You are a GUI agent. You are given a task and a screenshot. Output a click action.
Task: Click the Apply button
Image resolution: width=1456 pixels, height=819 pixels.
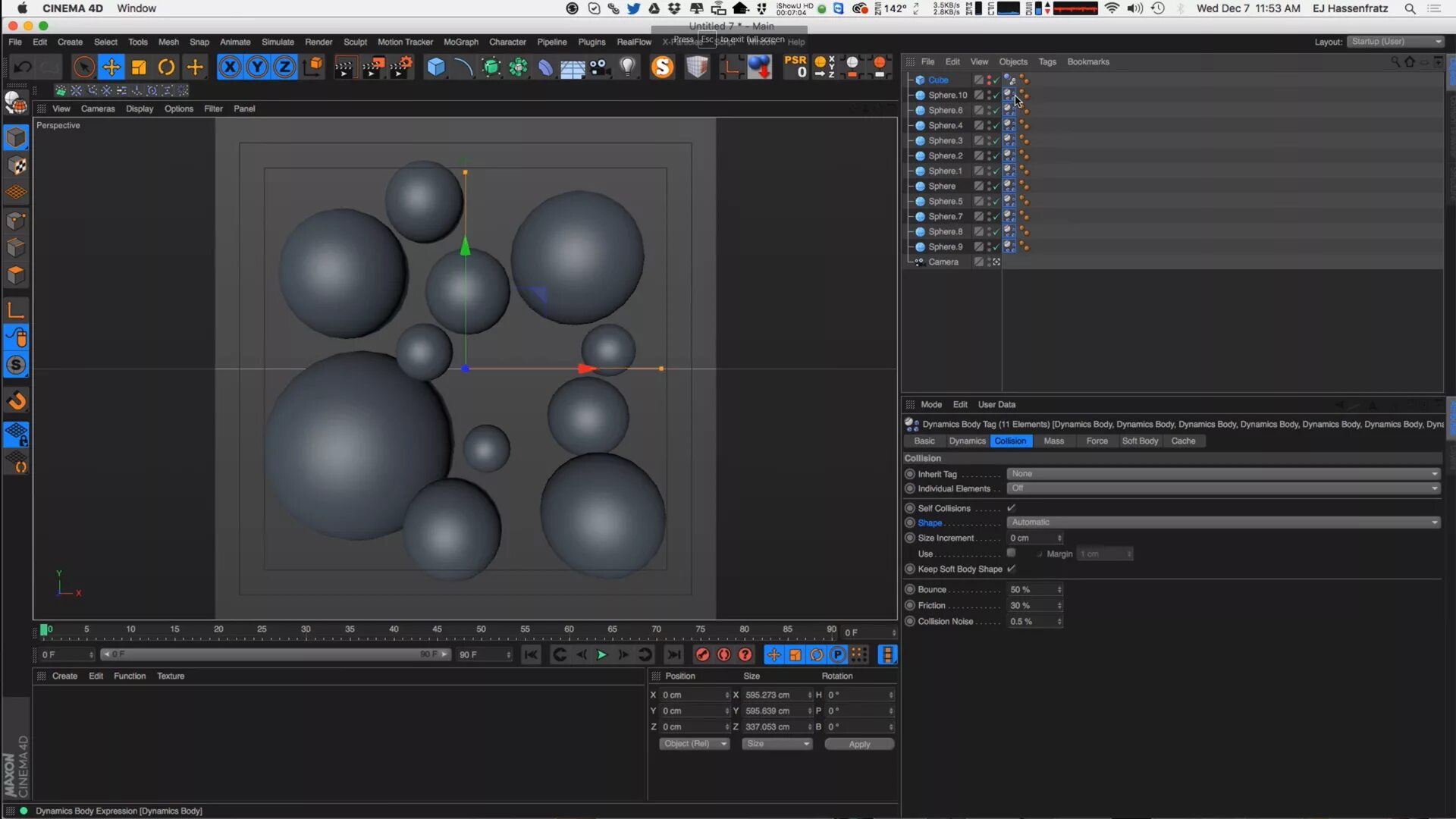coord(858,745)
